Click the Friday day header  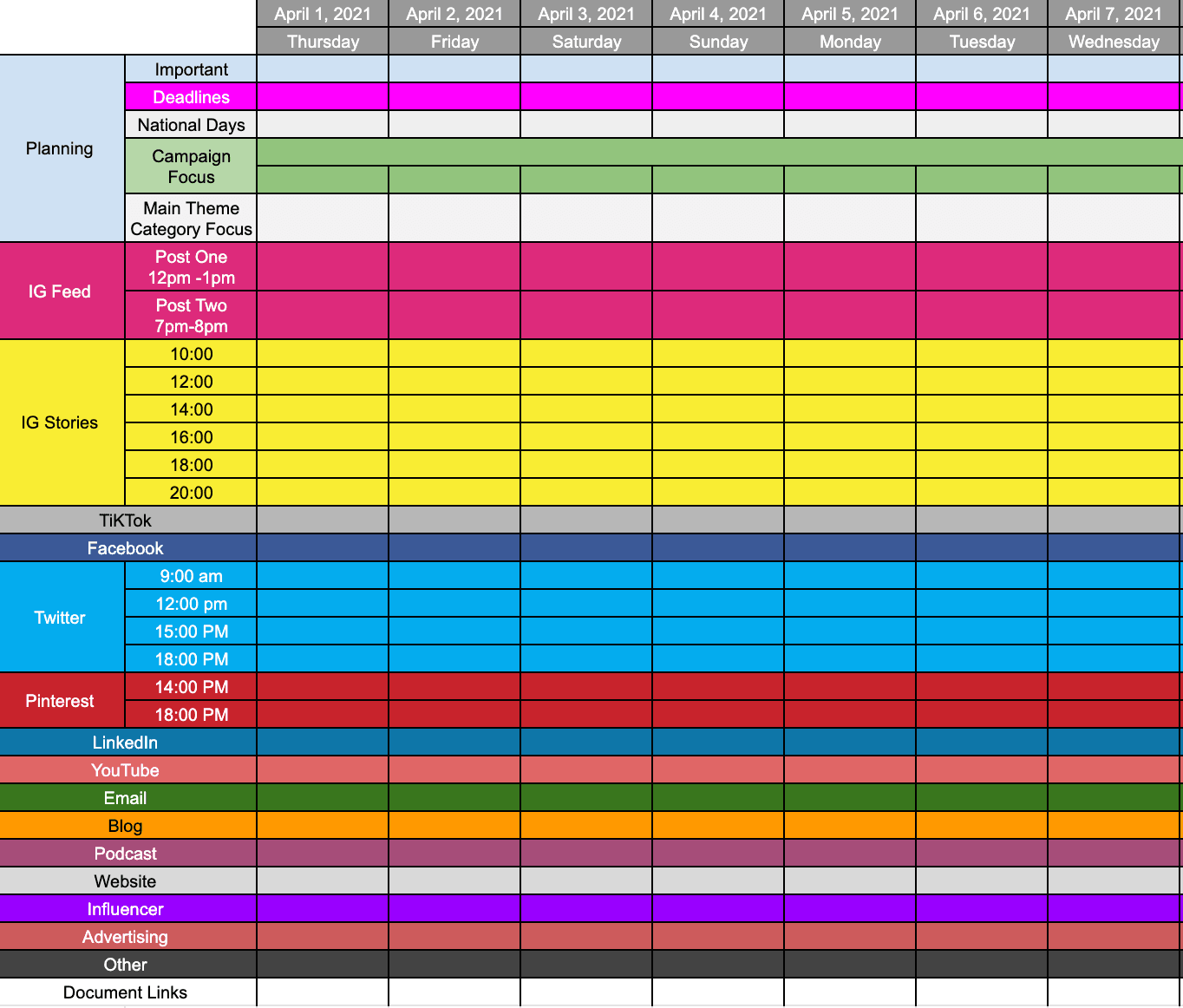[454, 41]
